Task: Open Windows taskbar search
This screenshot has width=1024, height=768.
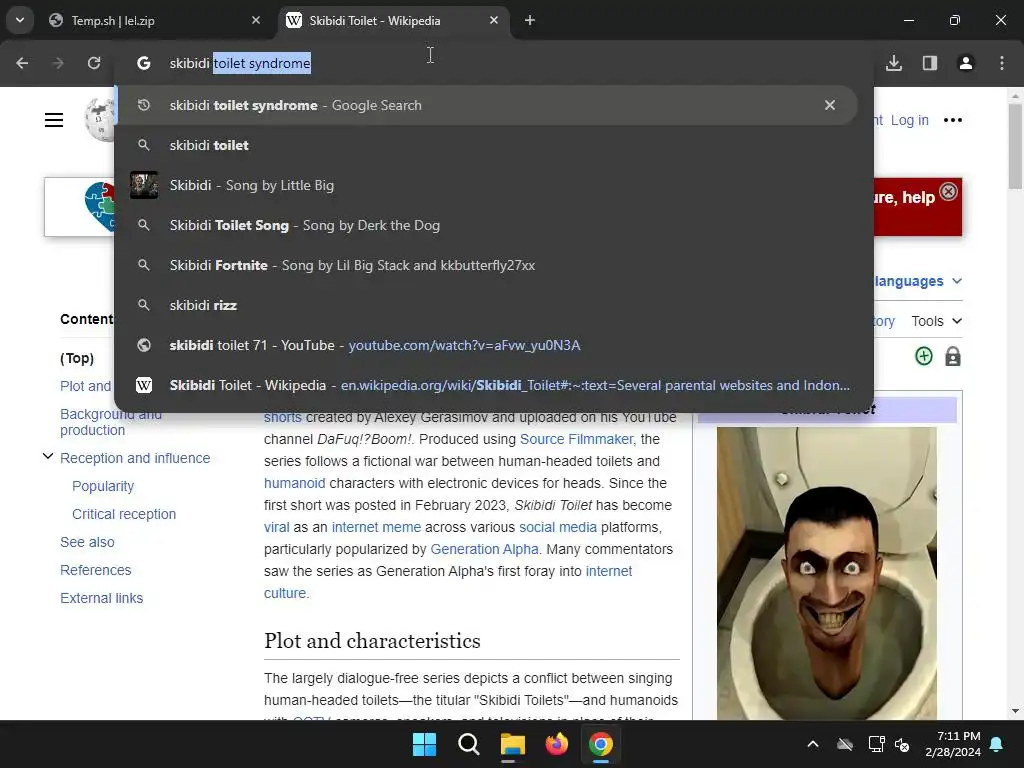Action: point(468,744)
